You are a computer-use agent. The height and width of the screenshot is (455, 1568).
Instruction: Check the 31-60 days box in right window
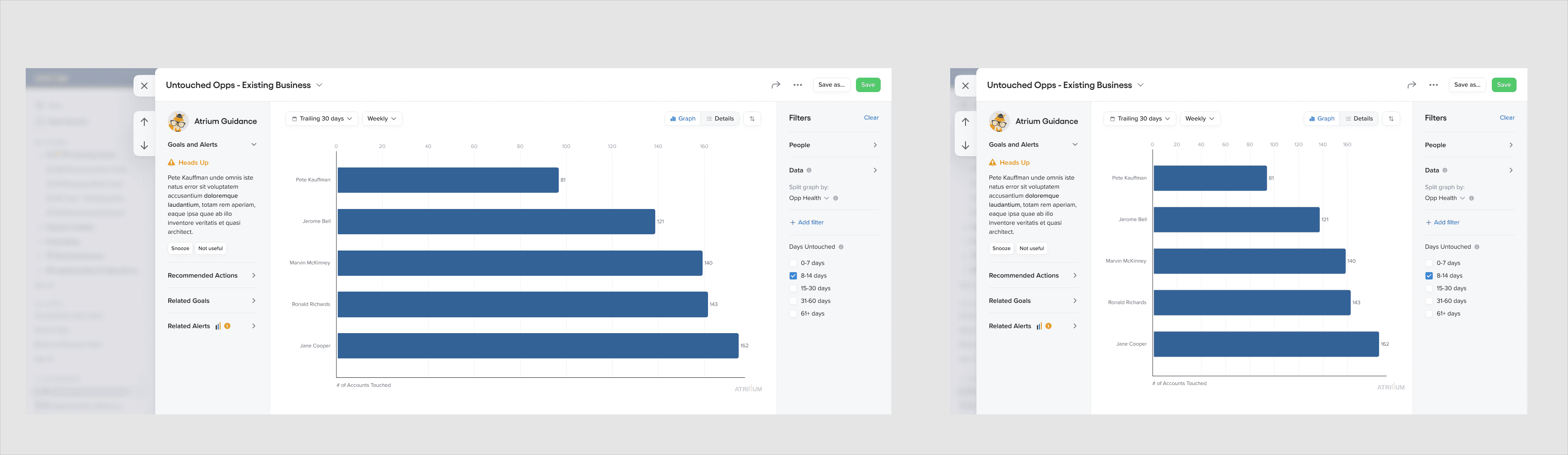pos(1429,302)
